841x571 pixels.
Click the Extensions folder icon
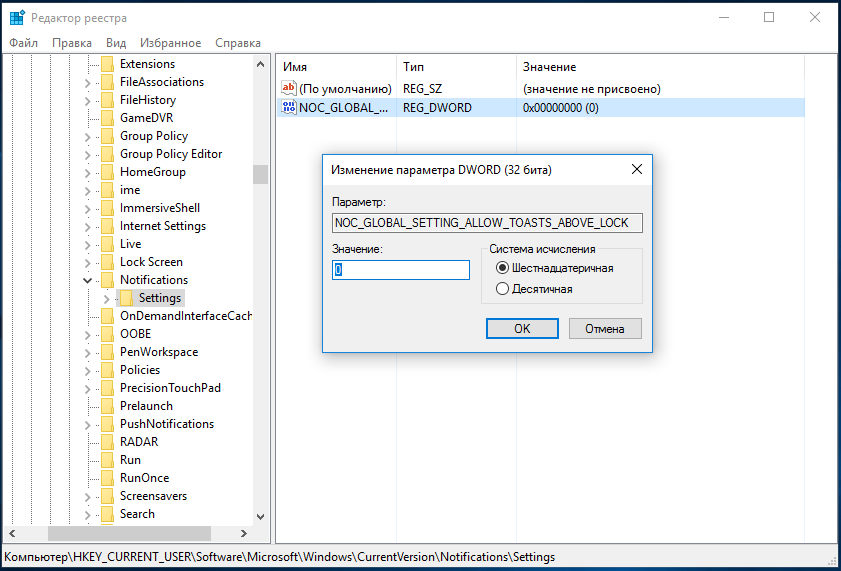coord(107,64)
